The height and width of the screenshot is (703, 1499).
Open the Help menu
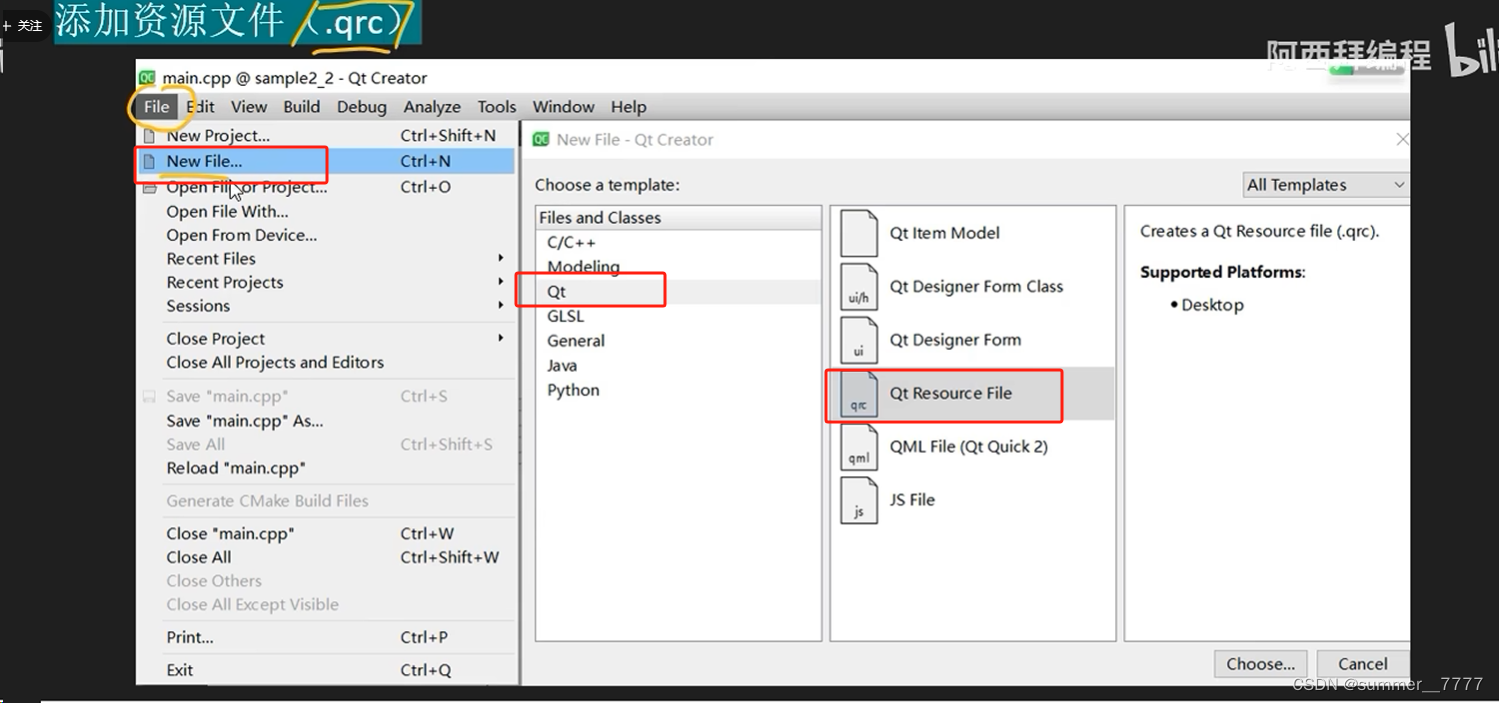(629, 107)
